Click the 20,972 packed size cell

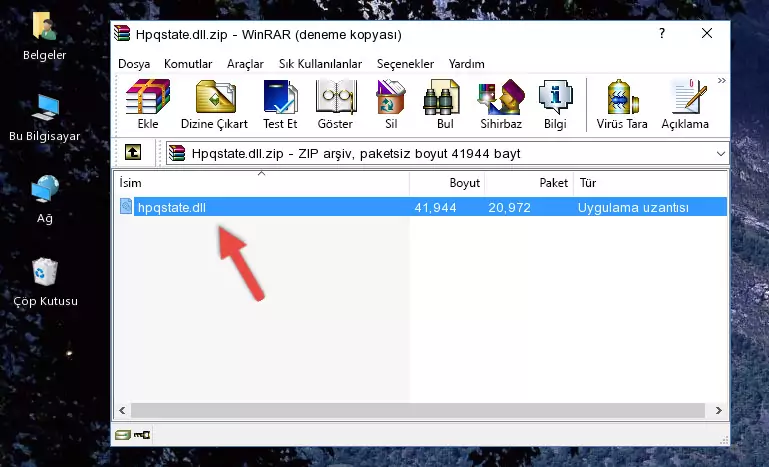(509, 208)
